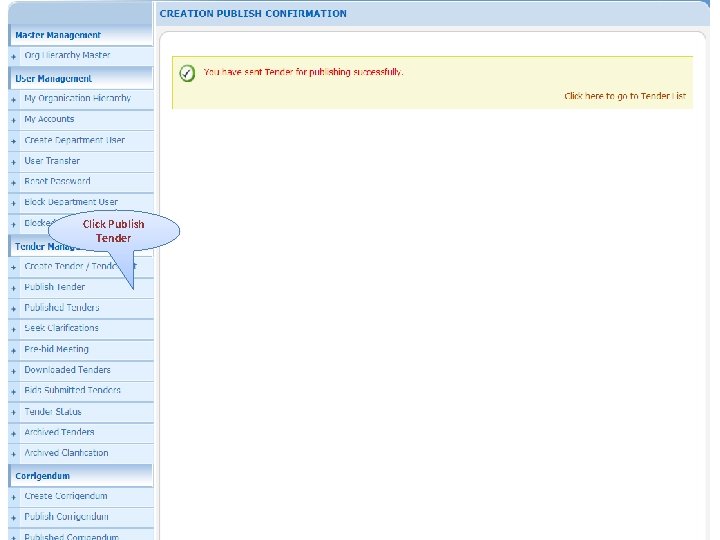Image resolution: width=720 pixels, height=540 pixels.
Task: Open Org Hierarchy Master menu item
Action: coord(67,55)
